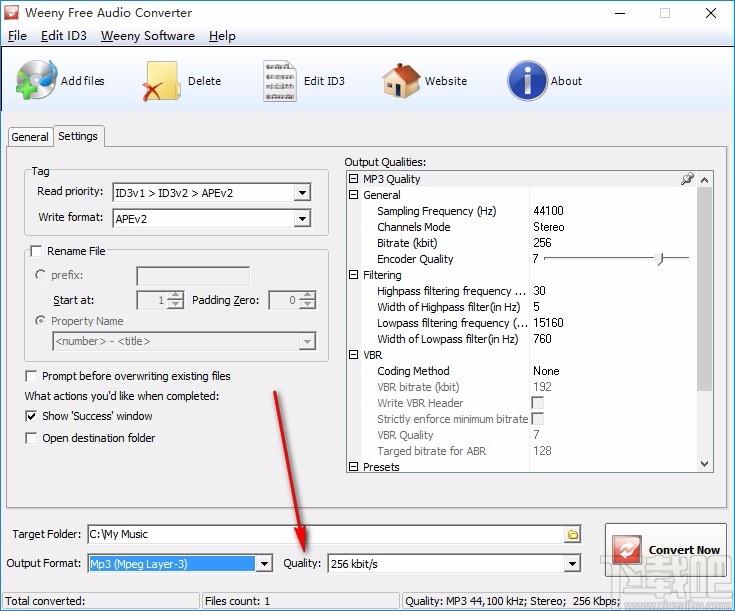Click the Convert Now button

666,550
